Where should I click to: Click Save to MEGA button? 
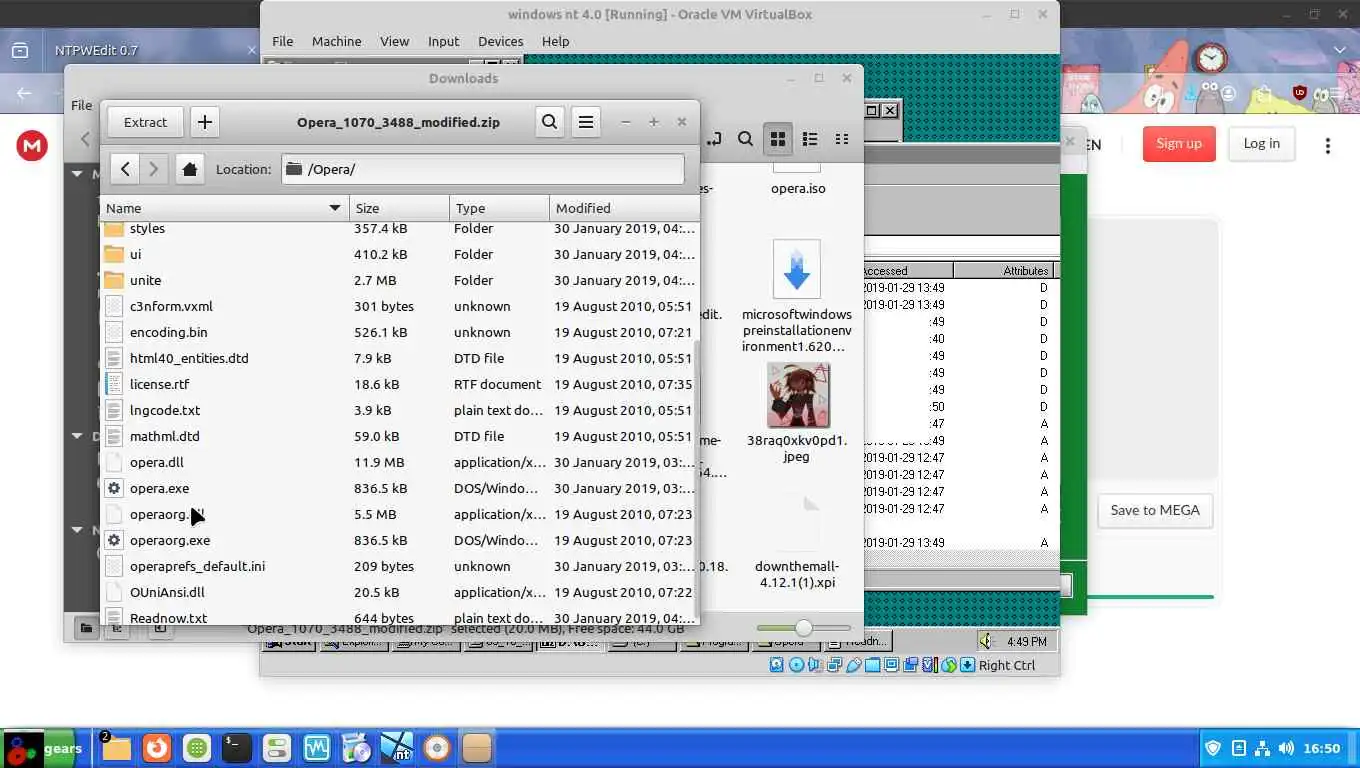point(1154,510)
